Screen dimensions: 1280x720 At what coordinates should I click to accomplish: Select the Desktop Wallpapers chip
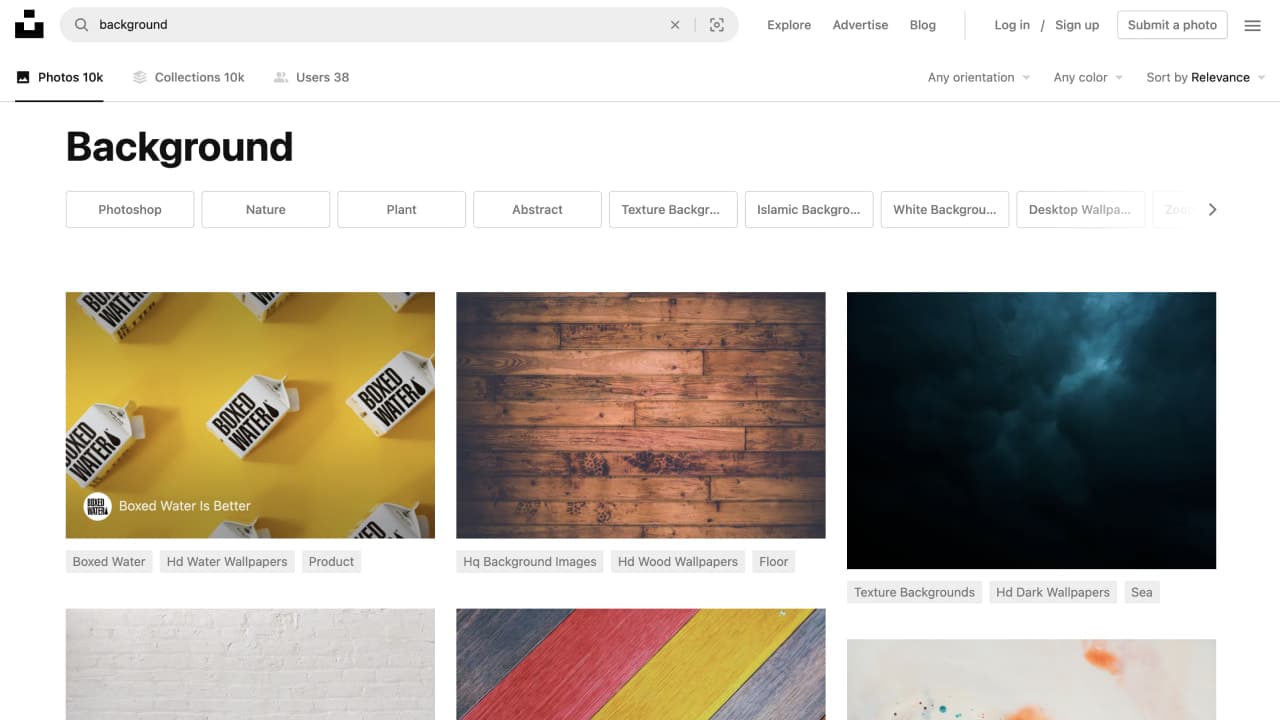click(x=1081, y=209)
